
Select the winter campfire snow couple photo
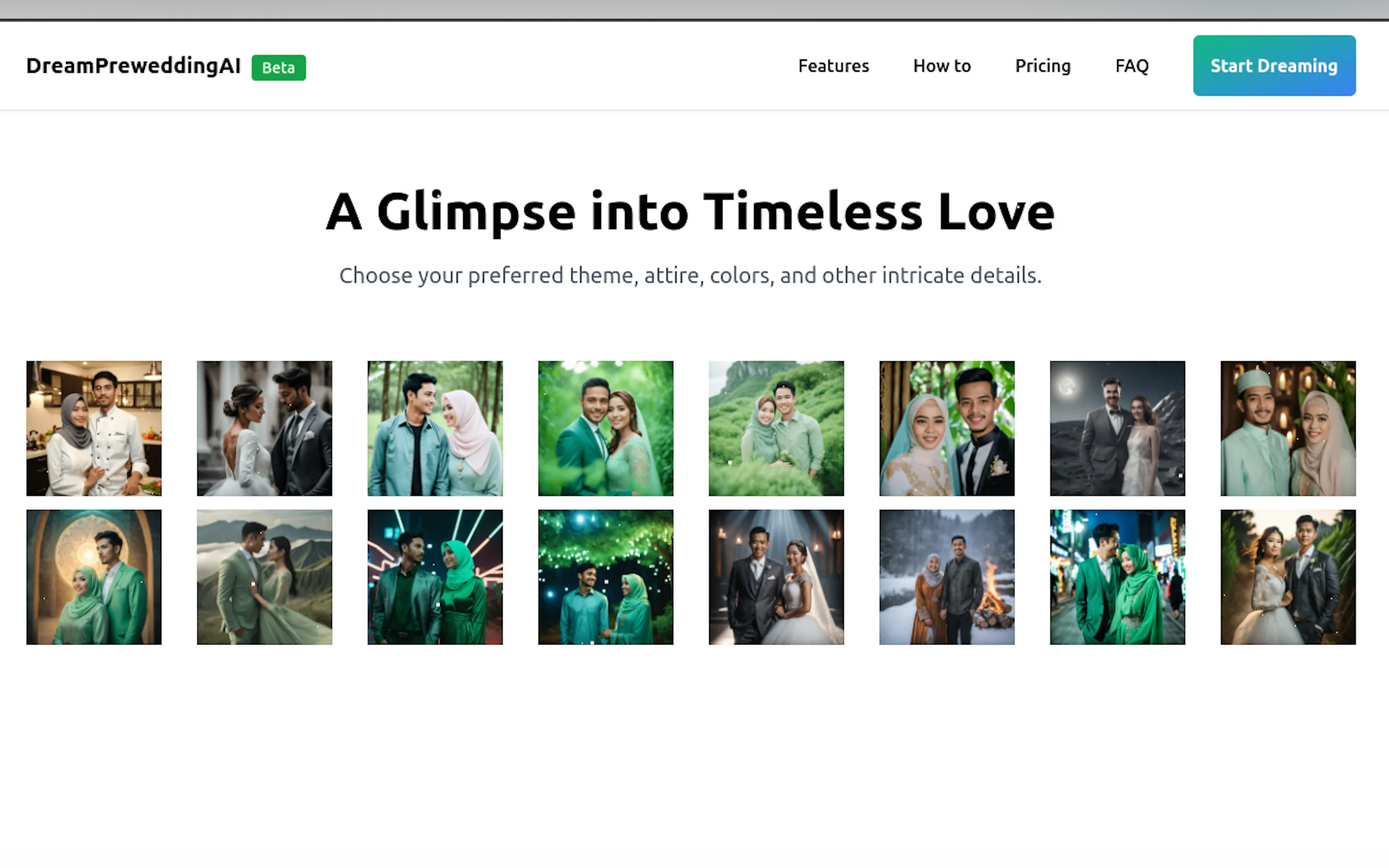pos(946,576)
